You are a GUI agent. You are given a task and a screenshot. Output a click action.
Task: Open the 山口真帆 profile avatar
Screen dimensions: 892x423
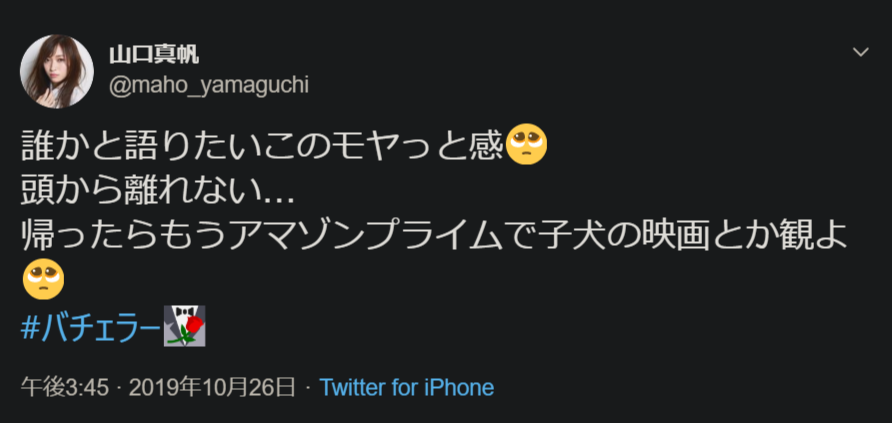tap(57, 71)
